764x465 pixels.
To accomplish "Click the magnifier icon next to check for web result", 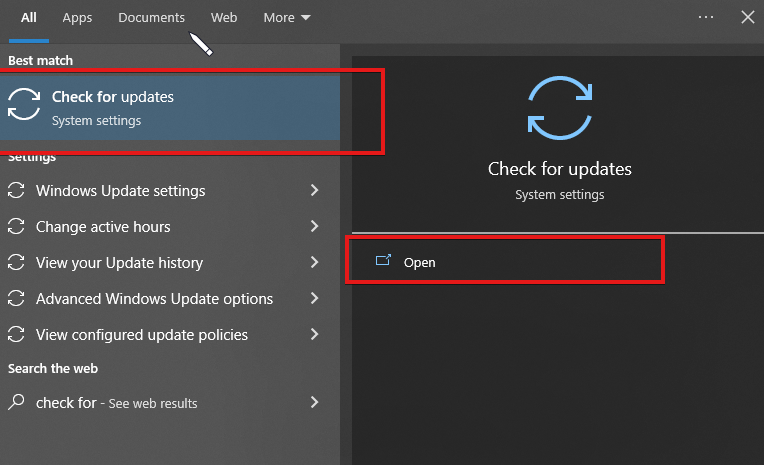I will click(x=16, y=402).
